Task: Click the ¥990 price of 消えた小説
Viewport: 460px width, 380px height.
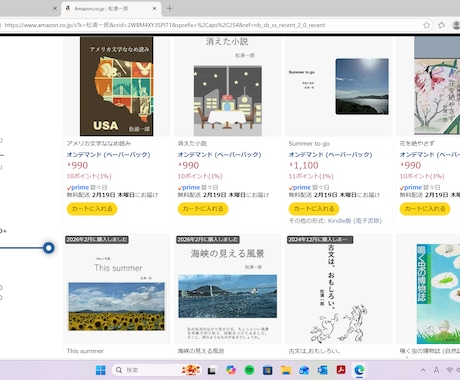Action: (x=189, y=165)
